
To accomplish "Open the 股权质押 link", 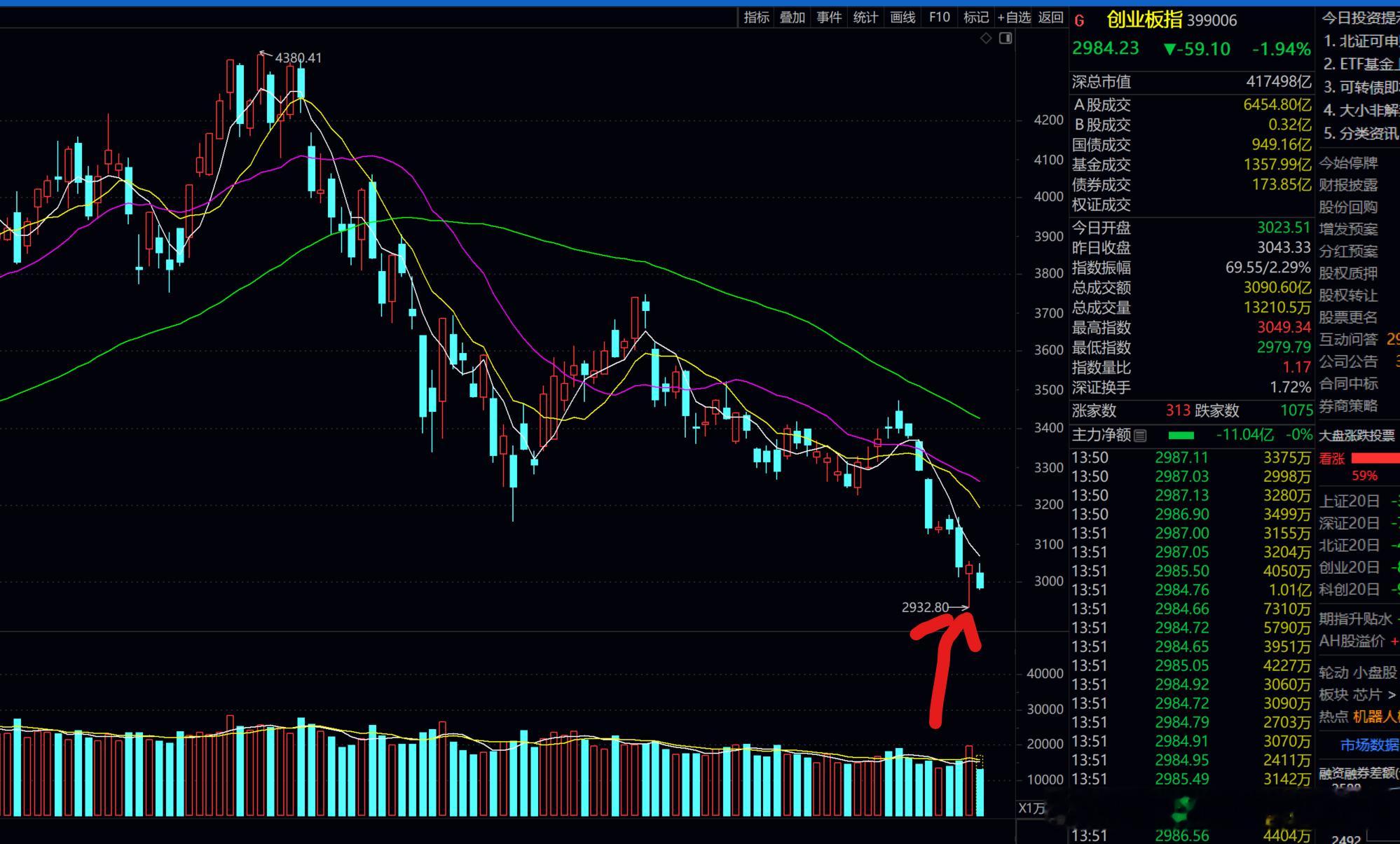I will point(1348,273).
